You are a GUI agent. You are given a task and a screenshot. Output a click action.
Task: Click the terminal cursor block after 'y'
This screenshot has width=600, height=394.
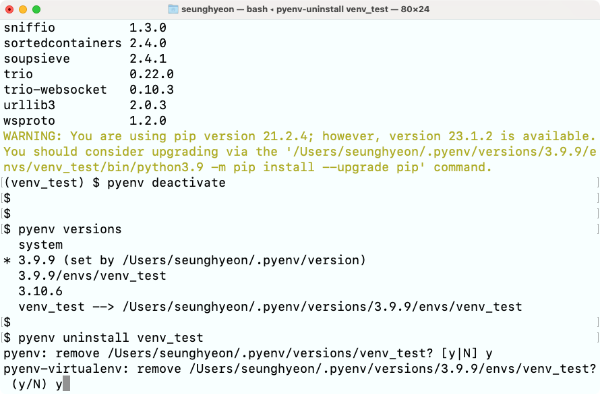[x=66, y=384]
